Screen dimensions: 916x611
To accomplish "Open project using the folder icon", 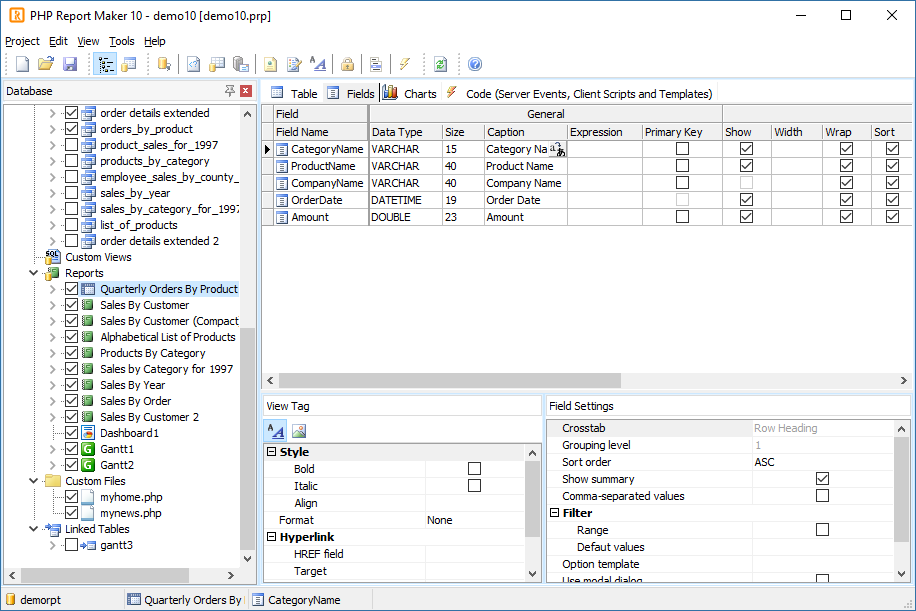I will pyautogui.click(x=46, y=64).
